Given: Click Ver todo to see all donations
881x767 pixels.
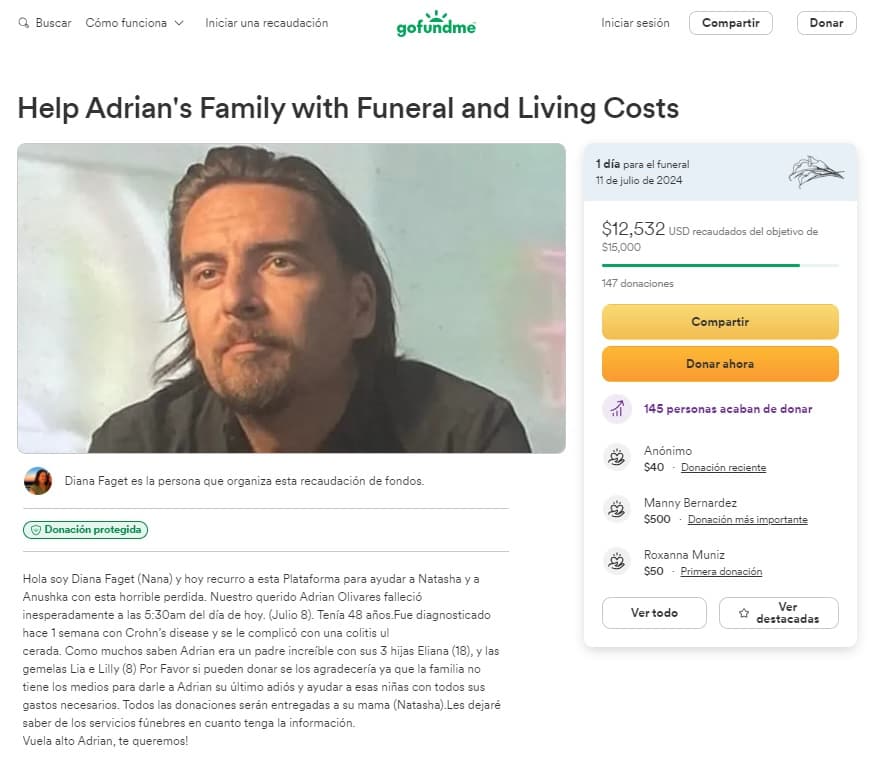Looking at the screenshot, I should coord(654,613).
